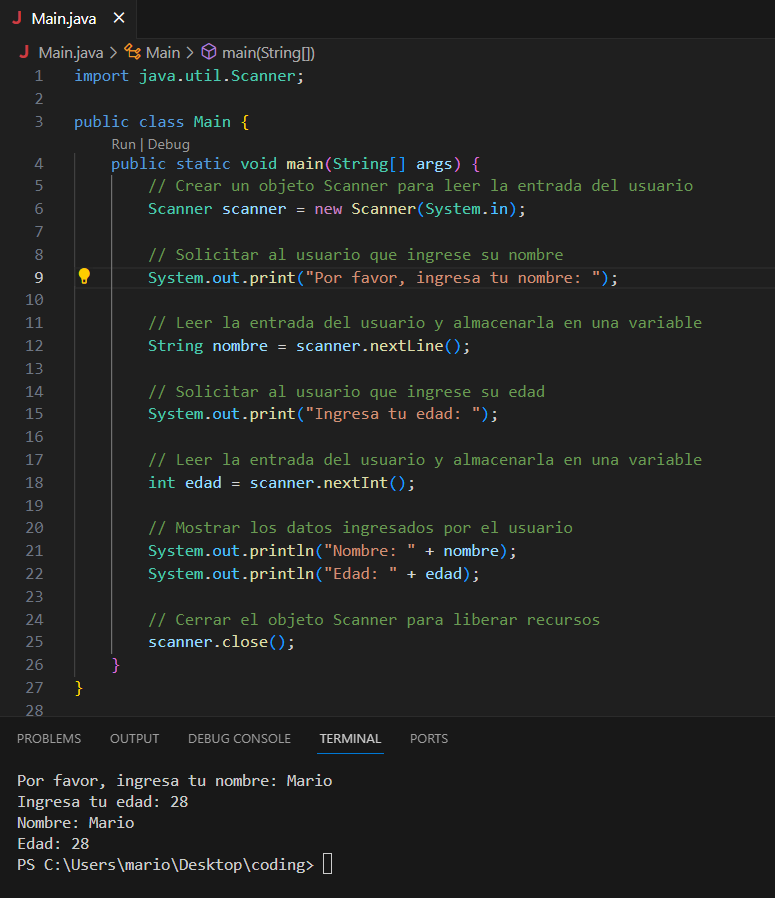The height and width of the screenshot is (898, 775).
Task: Click the 'Scanner scanner = new Scanner' line
Action: click(x=337, y=209)
